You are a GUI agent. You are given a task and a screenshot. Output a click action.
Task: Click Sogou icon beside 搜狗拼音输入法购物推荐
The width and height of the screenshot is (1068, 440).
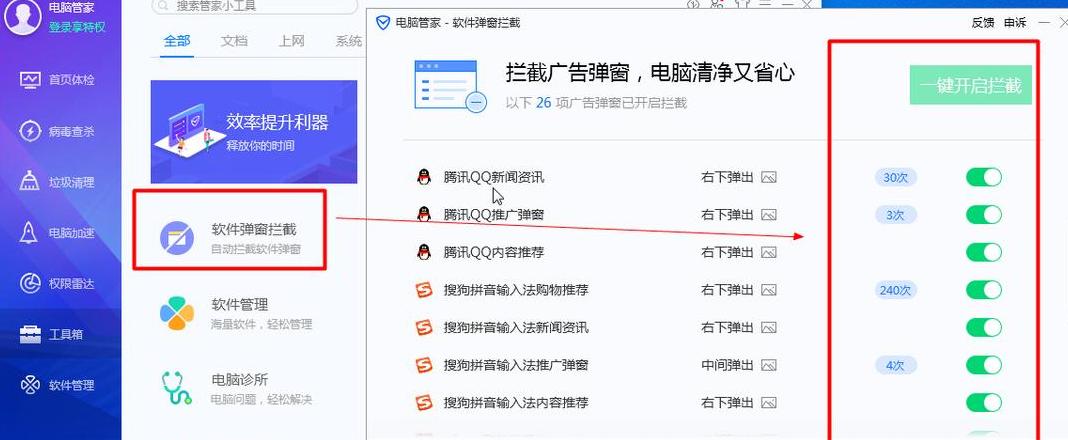click(x=424, y=290)
